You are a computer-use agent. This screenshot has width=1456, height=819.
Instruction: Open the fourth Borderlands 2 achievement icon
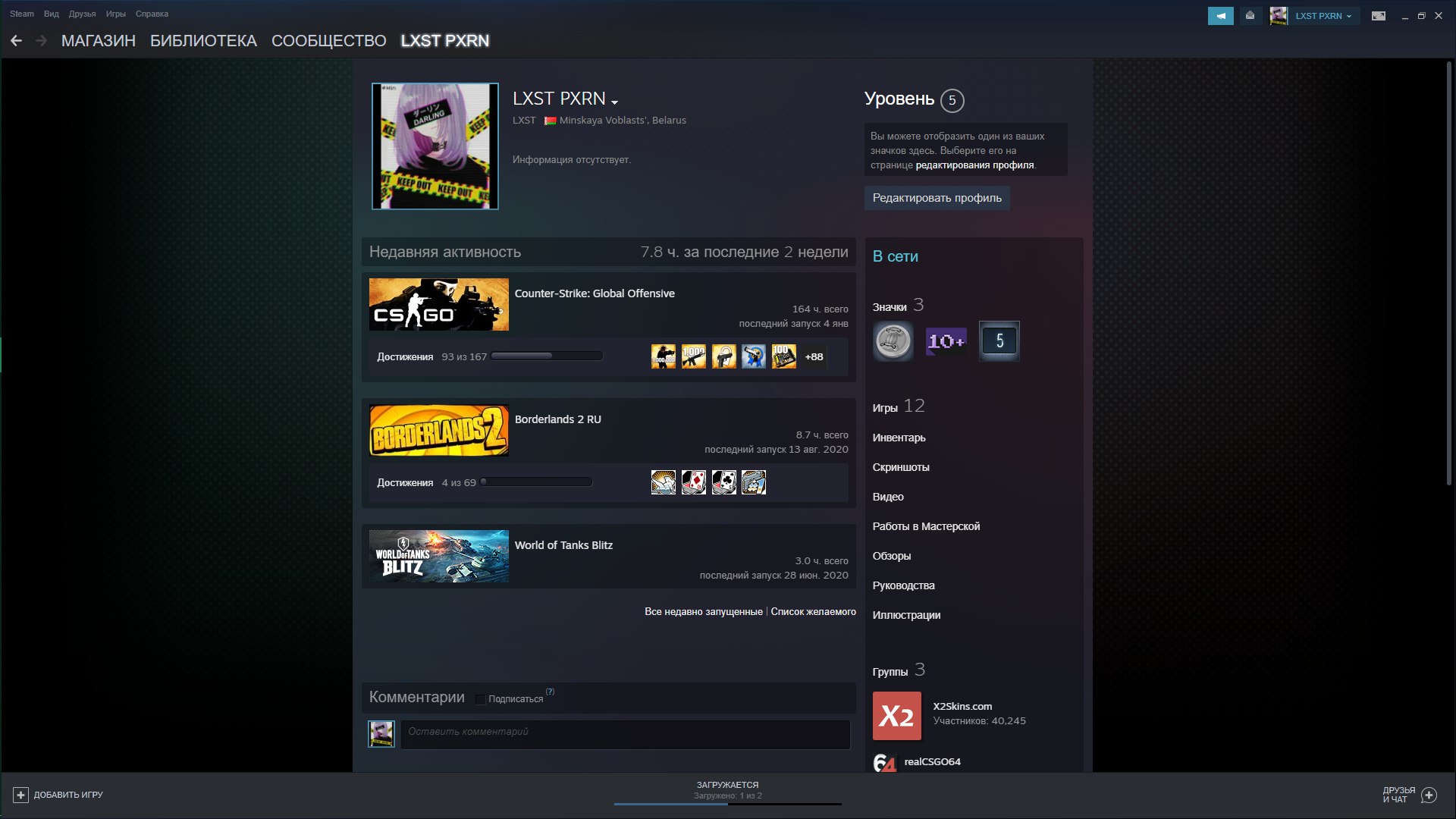coord(754,482)
